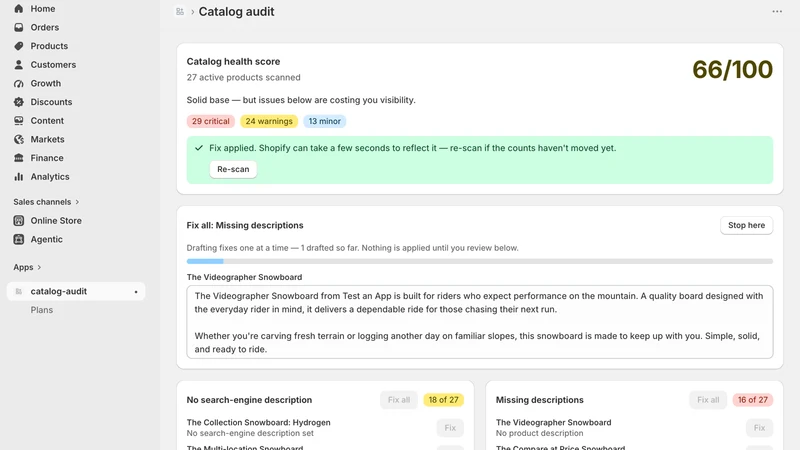800x450 pixels.
Task: Navigate to Customers
Action: tap(53, 65)
